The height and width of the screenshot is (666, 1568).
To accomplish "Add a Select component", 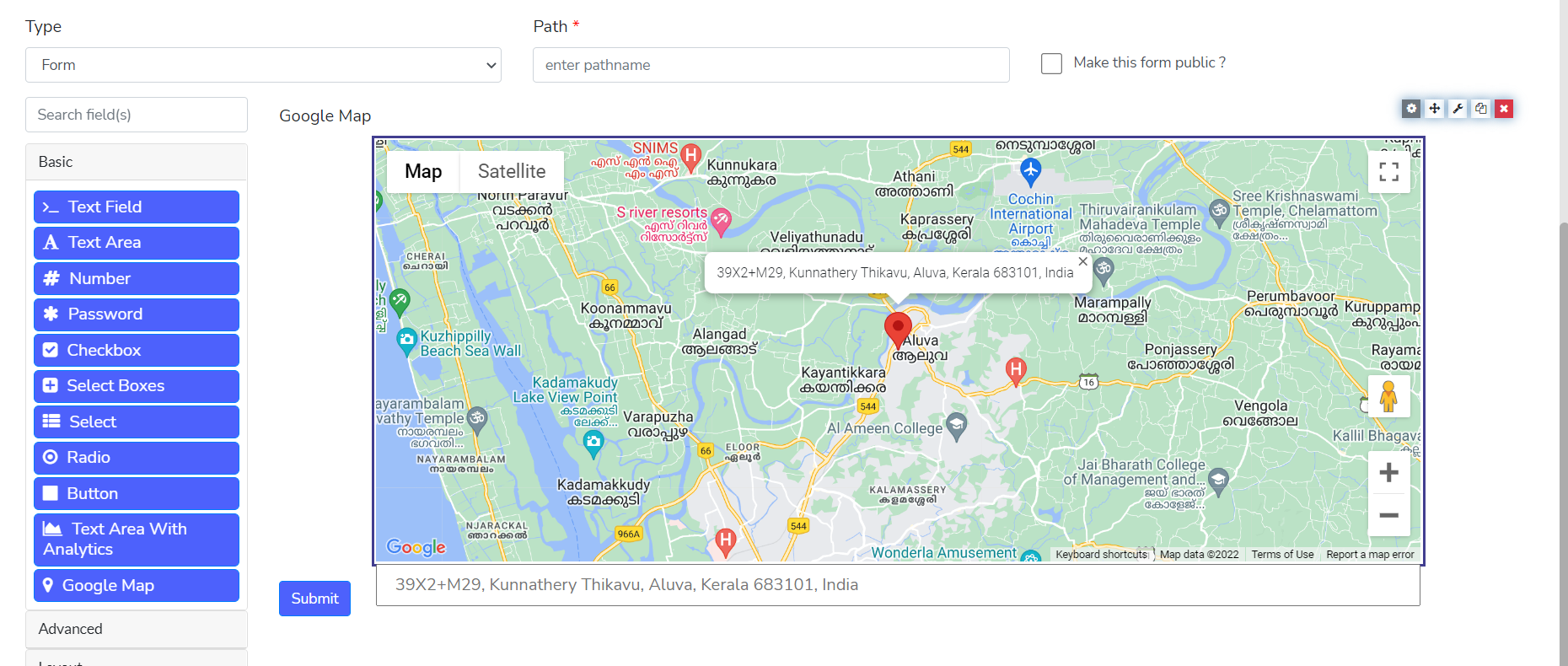I will pyautogui.click(x=137, y=422).
